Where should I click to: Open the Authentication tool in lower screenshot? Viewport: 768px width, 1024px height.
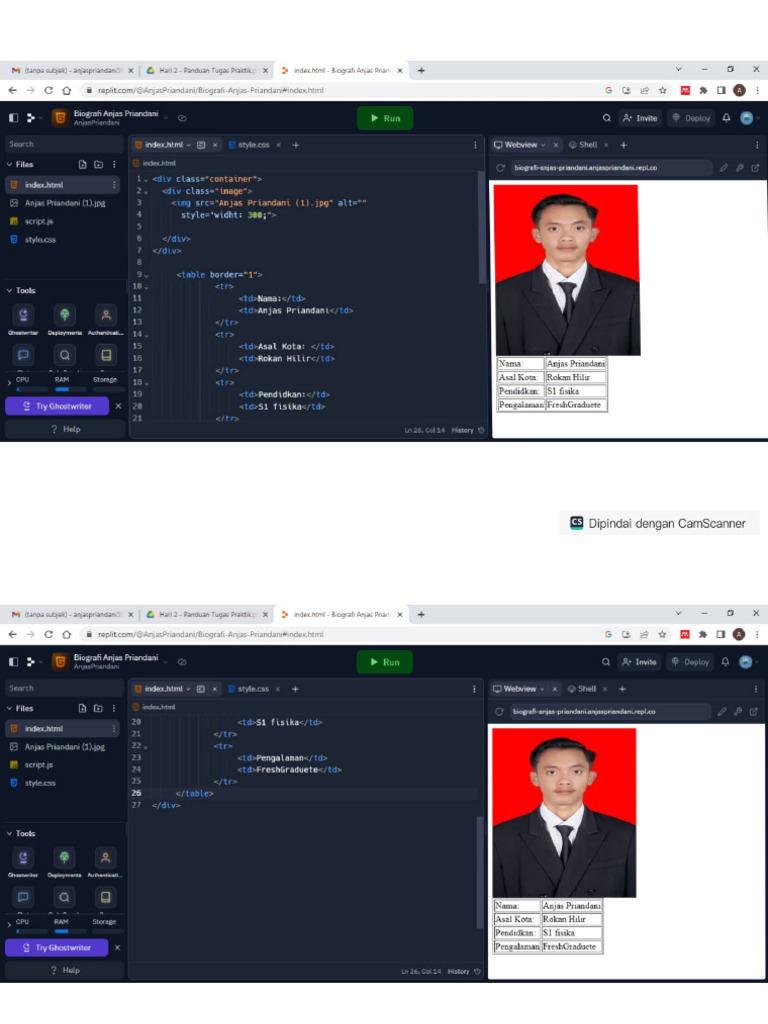click(x=105, y=857)
